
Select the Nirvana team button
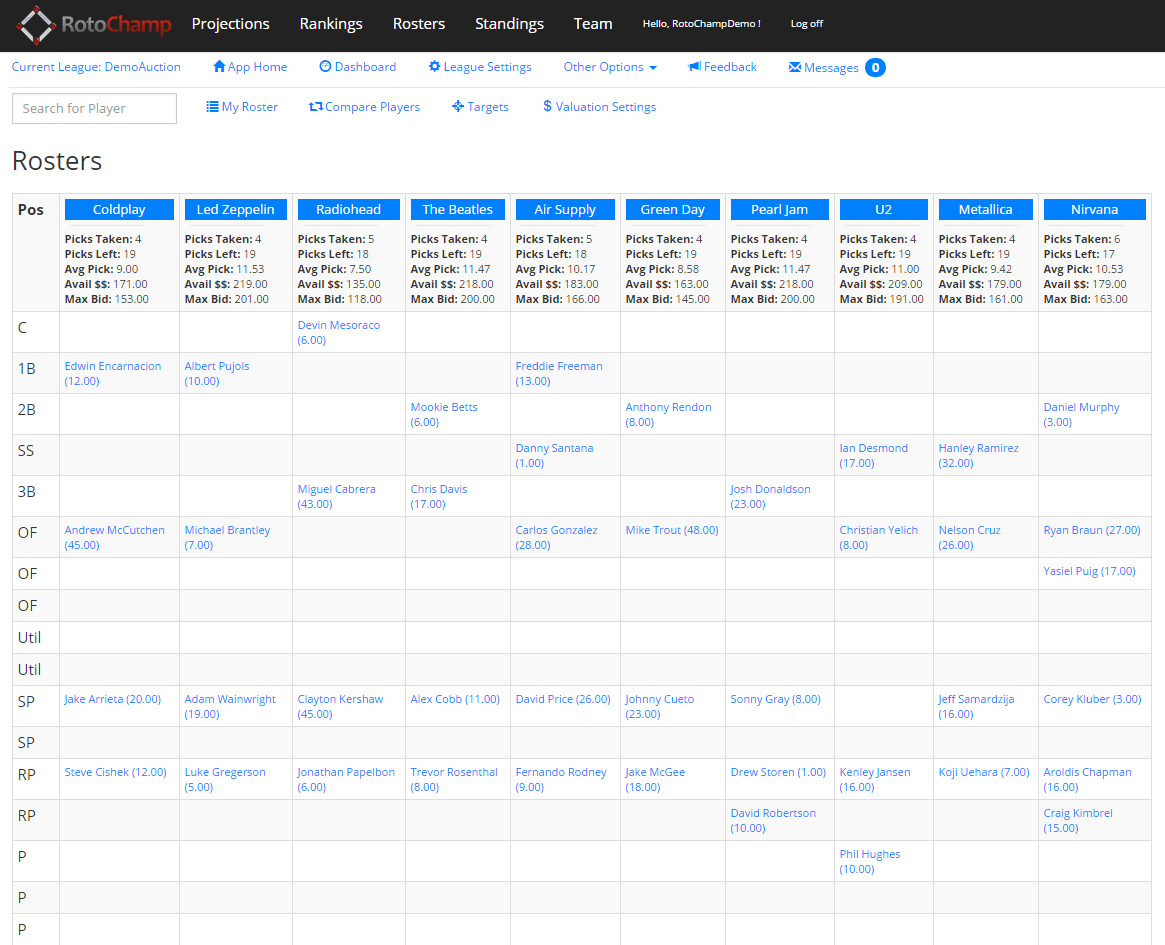click(x=1094, y=210)
